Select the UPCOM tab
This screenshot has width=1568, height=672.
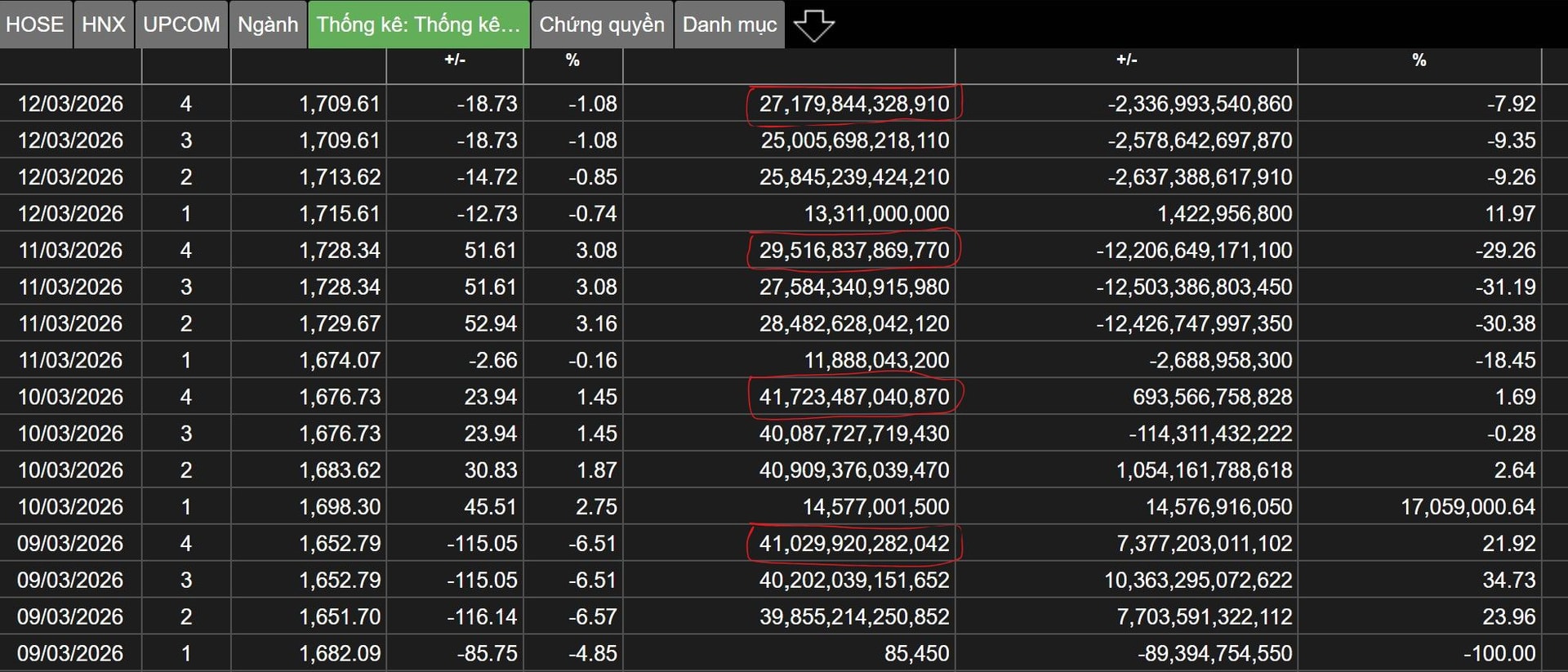coord(181,24)
